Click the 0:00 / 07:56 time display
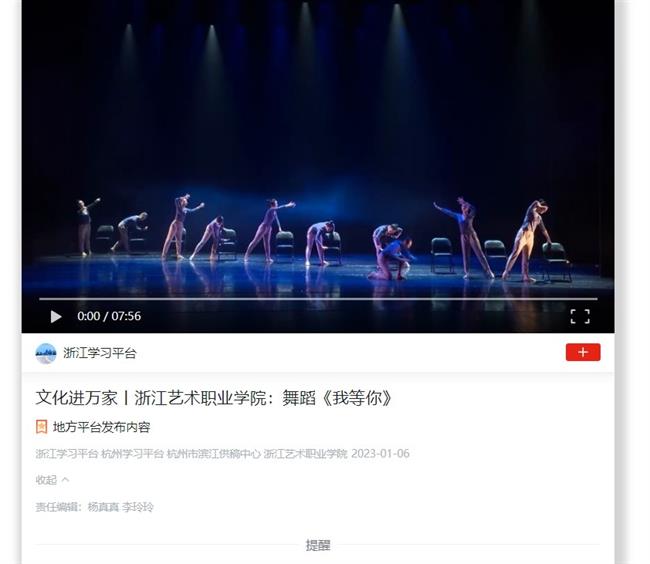The height and width of the screenshot is (564, 650). [109, 316]
